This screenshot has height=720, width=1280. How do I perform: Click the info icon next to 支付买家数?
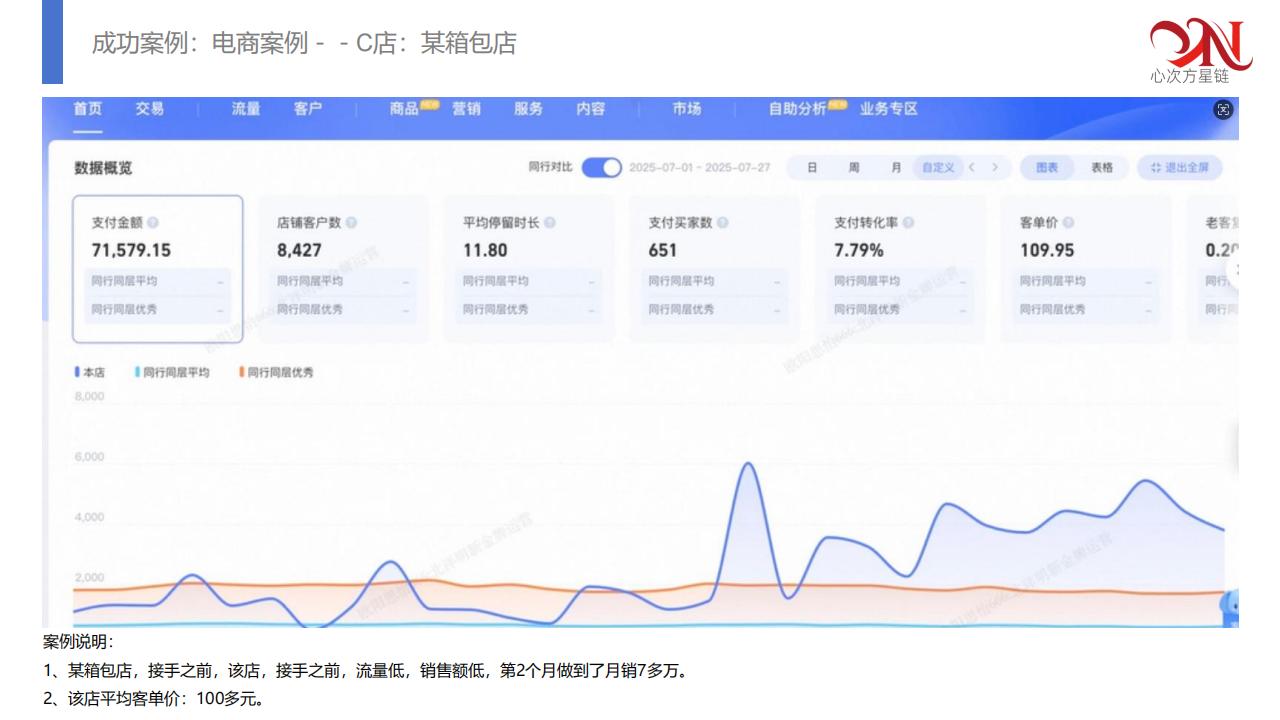point(723,223)
